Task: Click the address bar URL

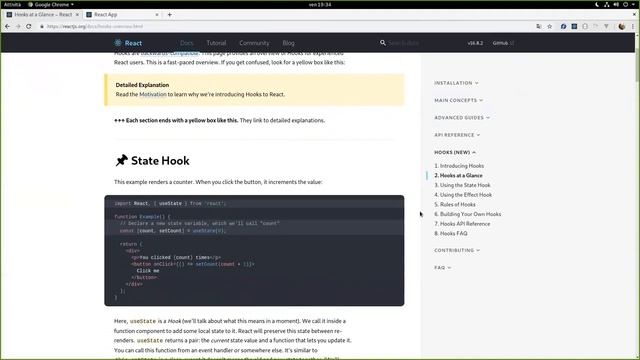Action: [x=95, y=27]
